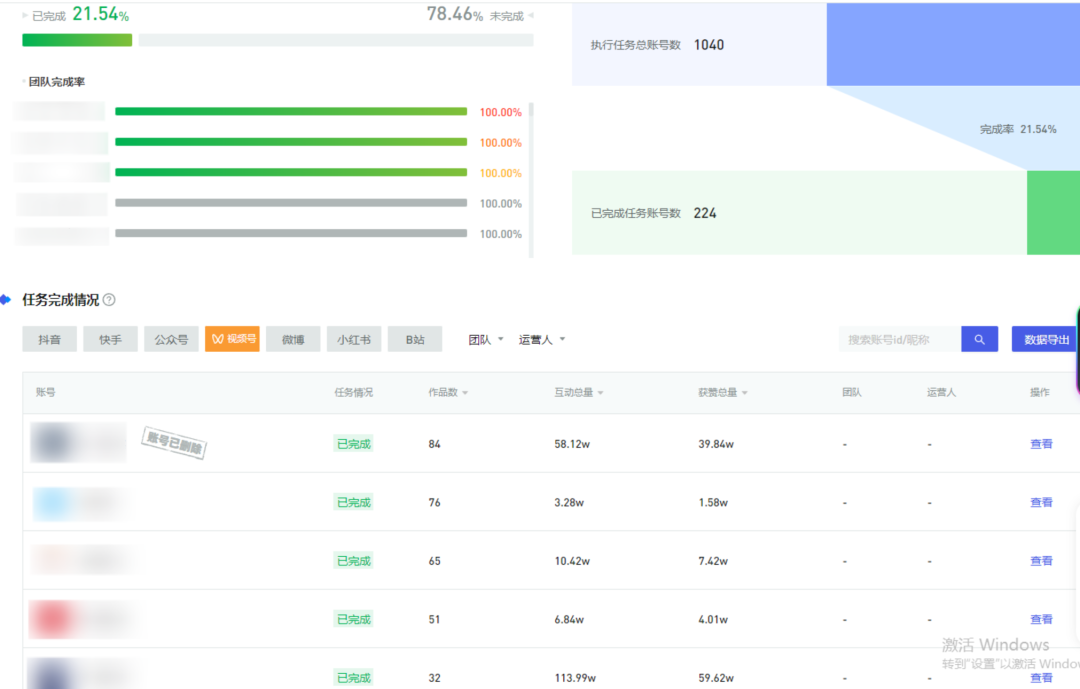The height and width of the screenshot is (689, 1080).
Task: Click the search magnifier icon button
Action: [x=979, y=340]
